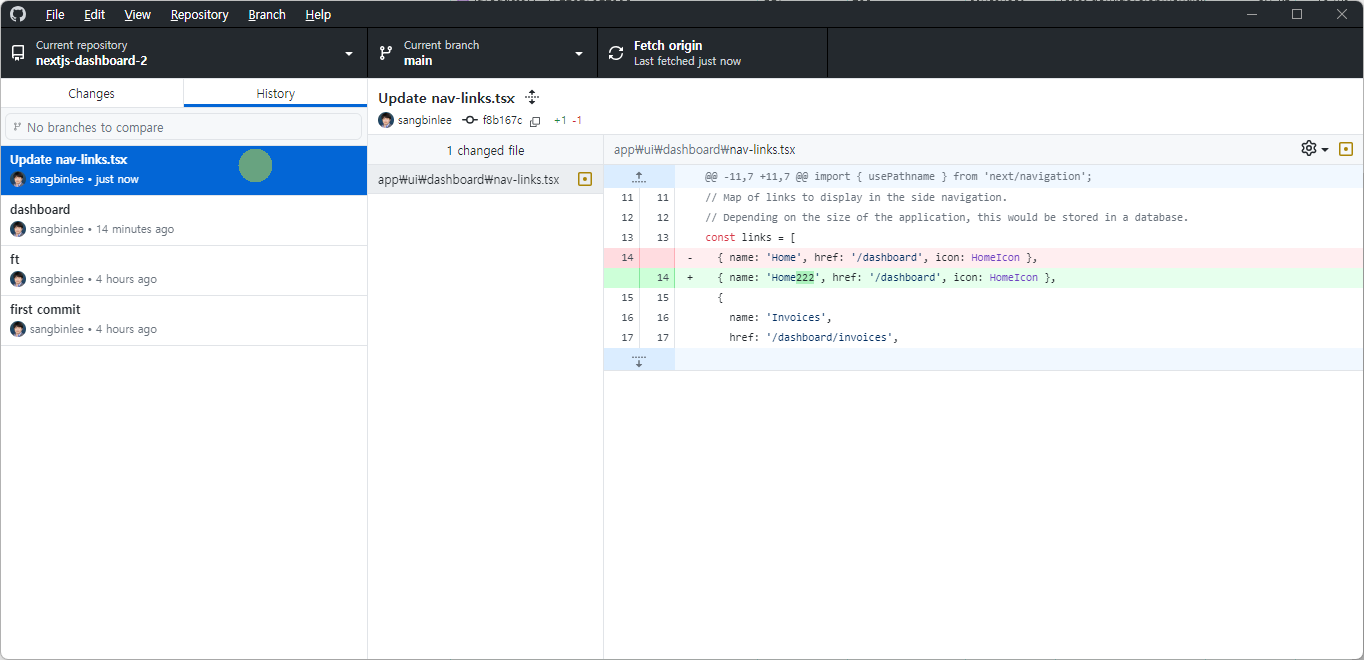Click the branch icon in compare field
Screen dimensions: 1364x660
(x=17, y=127)
